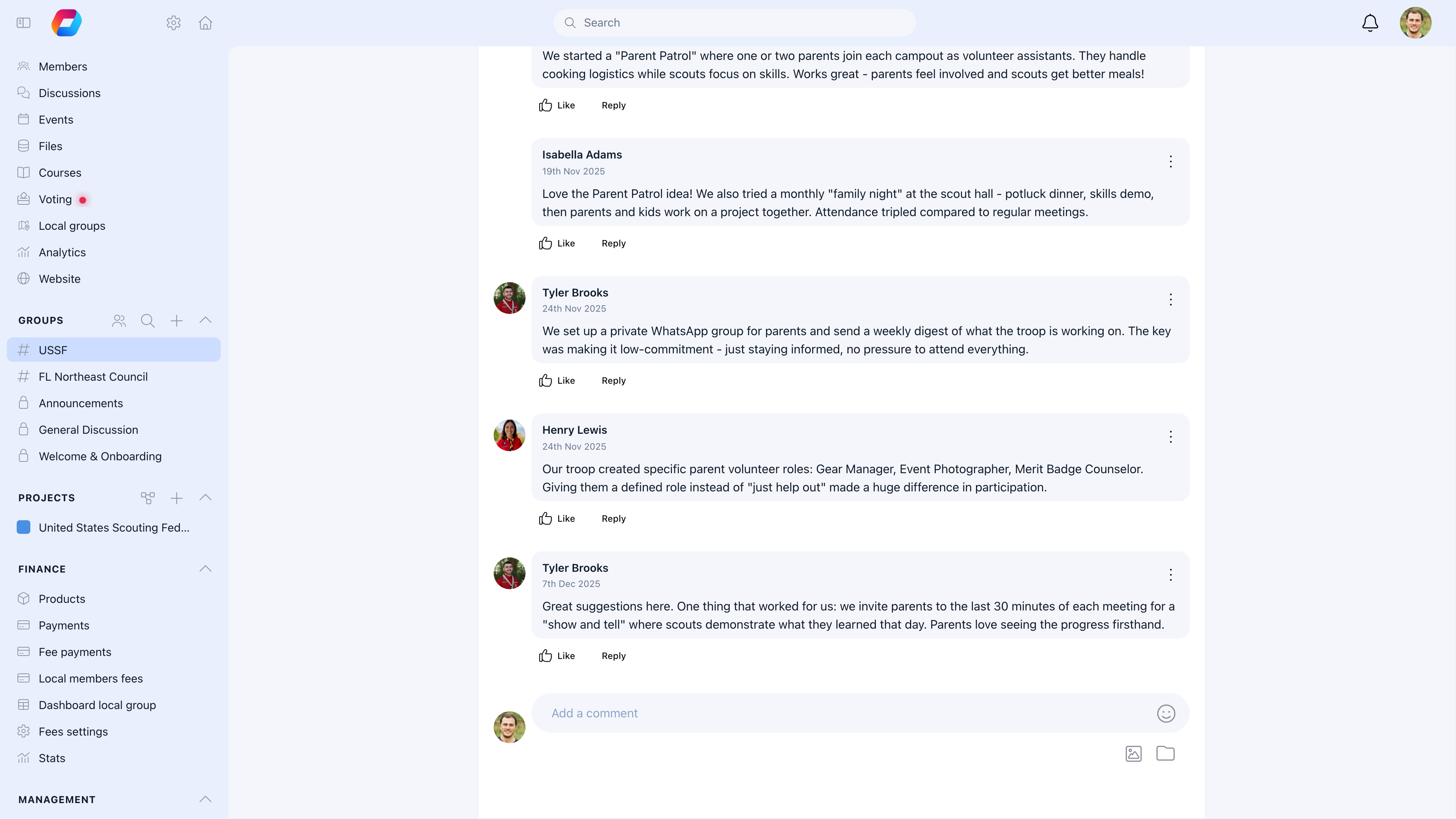
Task: Reply to Isabella Adams' comment
Action: coord(613,243)
